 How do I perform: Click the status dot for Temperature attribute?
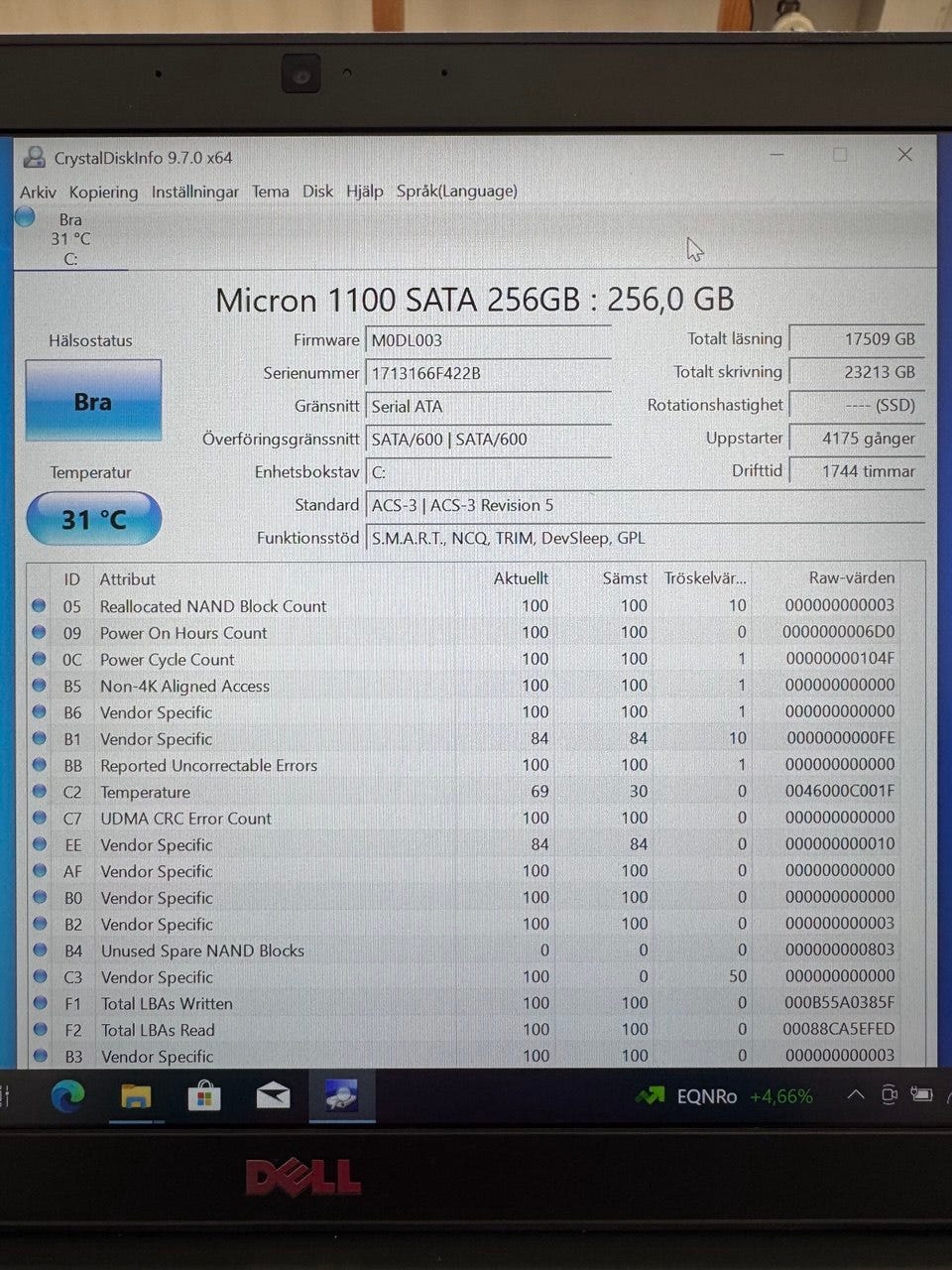tap(40, 792)
